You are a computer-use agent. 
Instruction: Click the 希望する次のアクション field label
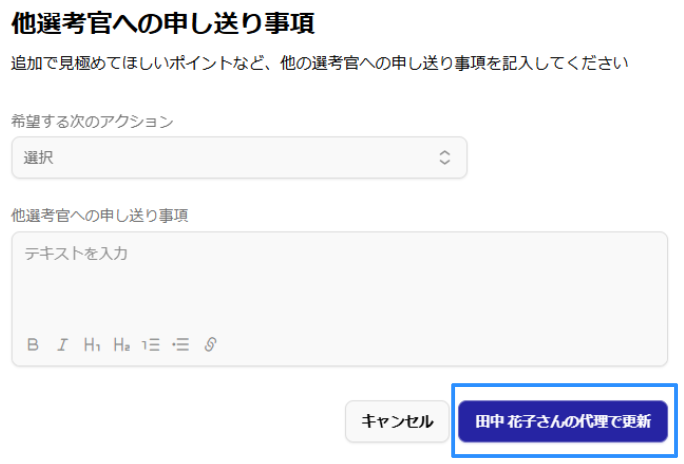(x=92, y=122)
